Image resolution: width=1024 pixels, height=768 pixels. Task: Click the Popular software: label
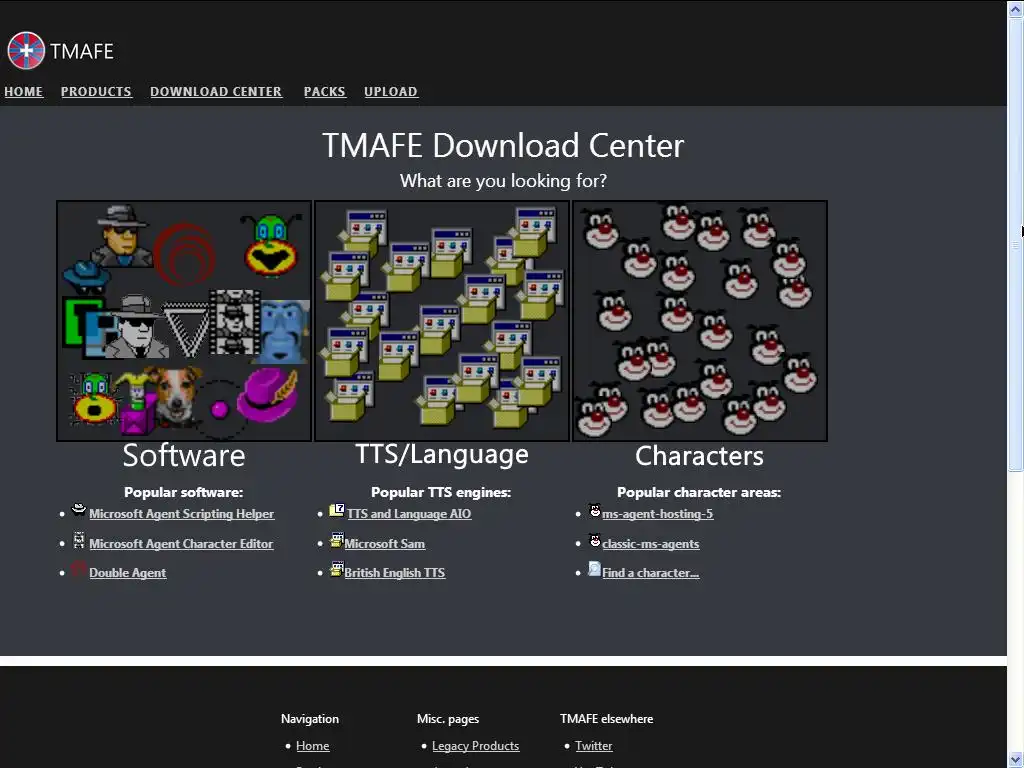(x=184, y=492)
